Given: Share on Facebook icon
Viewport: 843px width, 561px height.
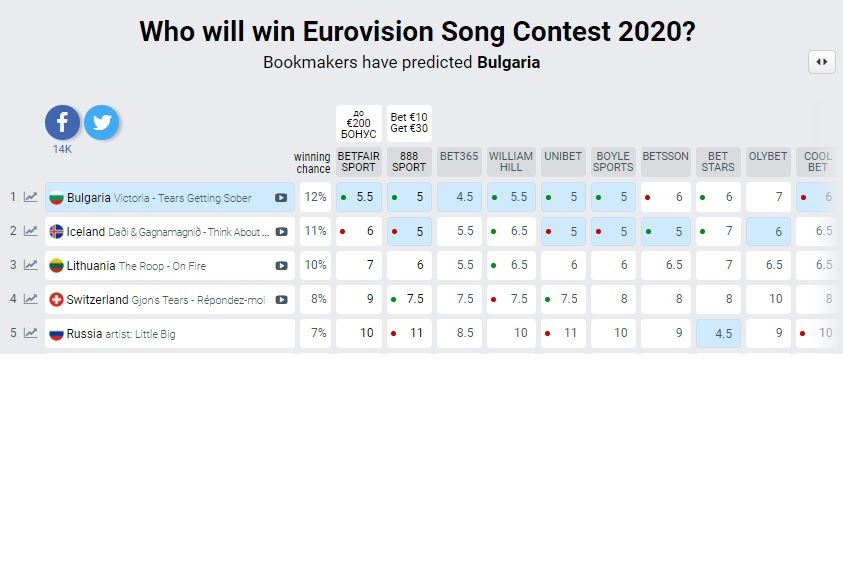Looking at the screenshot, I should tap(62, 122).
